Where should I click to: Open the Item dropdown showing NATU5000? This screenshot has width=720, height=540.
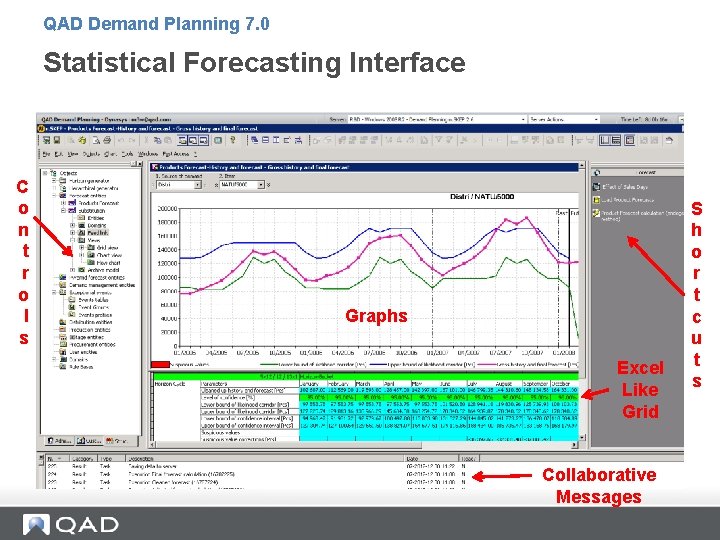pyautogui.click(x=261, y=185)
